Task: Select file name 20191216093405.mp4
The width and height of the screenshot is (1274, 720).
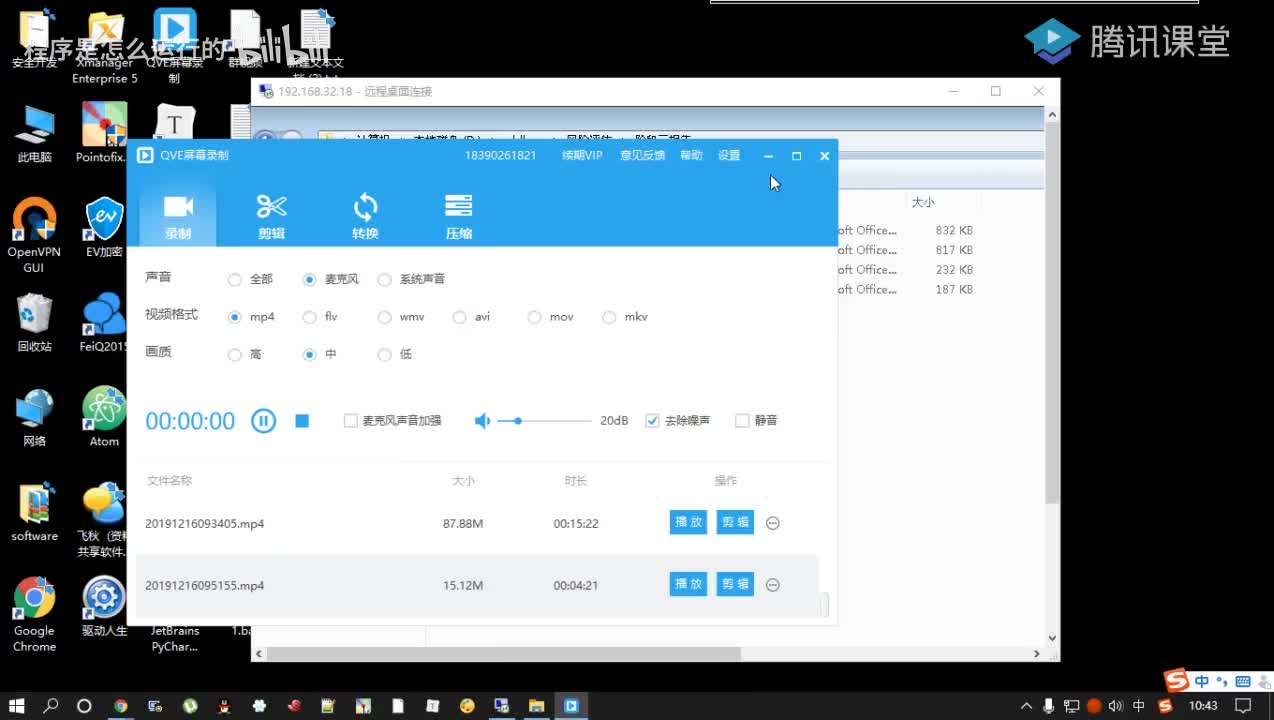Action: tap(204, 524)
